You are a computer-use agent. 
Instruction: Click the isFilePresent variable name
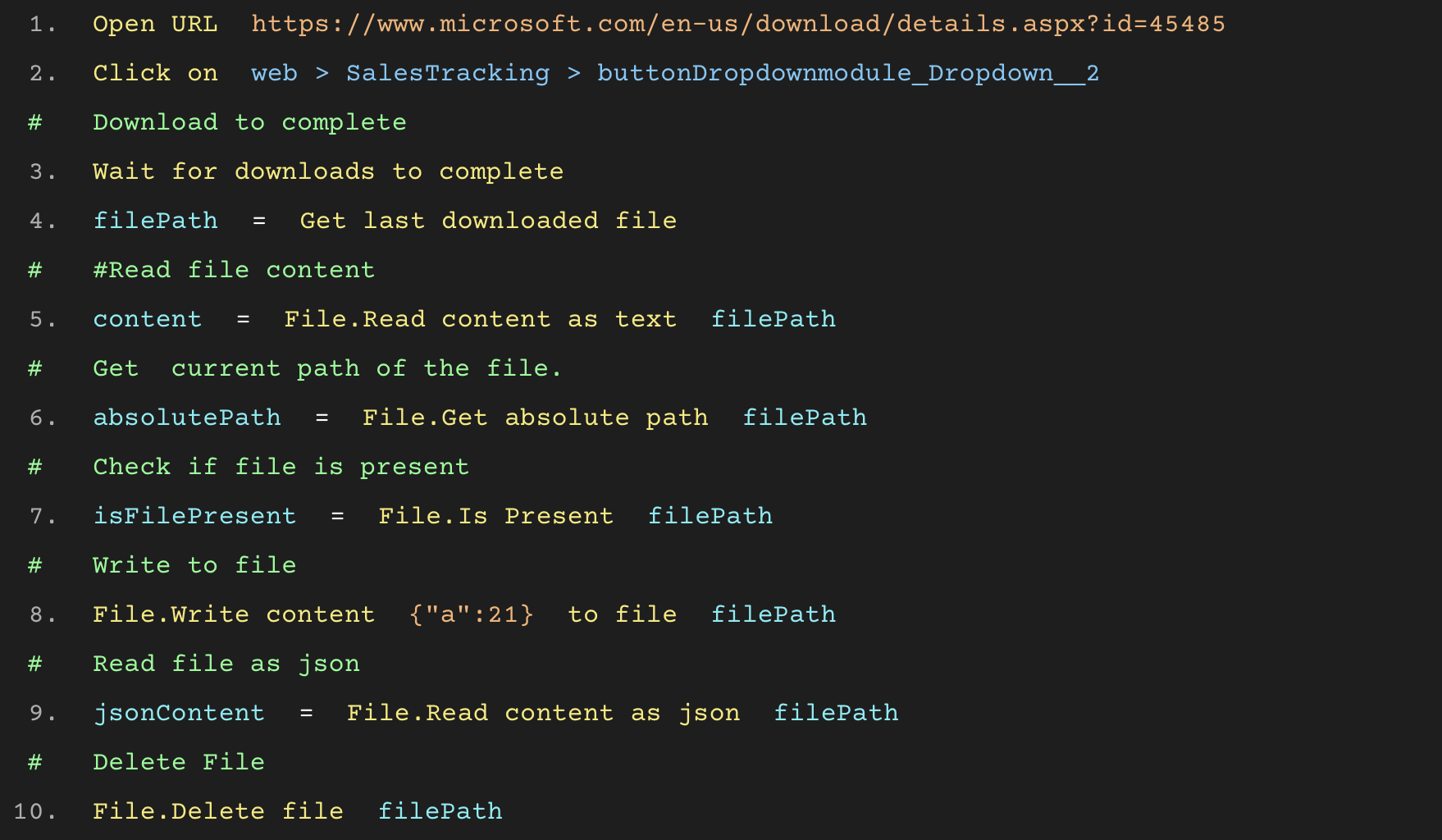click(x=194, y=516)
